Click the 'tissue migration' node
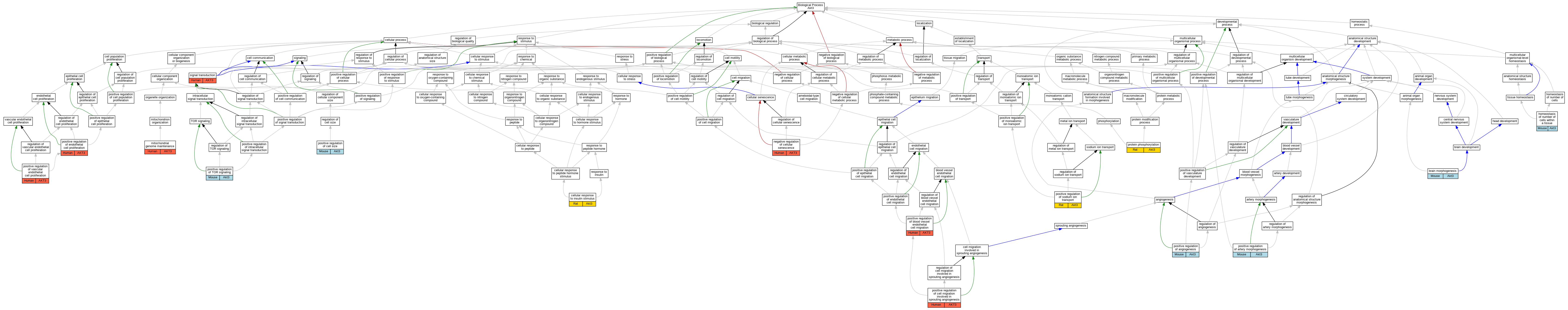 pyautogui.click(x=955, y=58)
